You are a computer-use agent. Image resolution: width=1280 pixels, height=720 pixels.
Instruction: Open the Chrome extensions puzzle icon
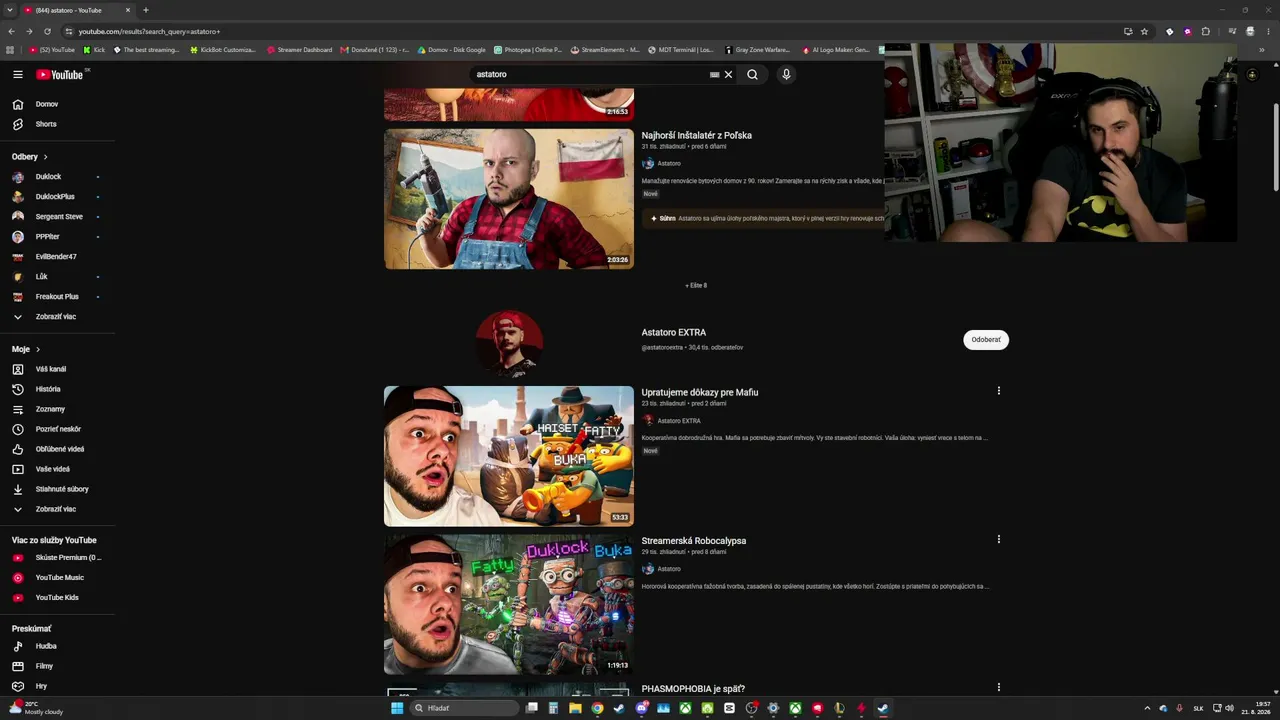click(x=1205, y=31)
